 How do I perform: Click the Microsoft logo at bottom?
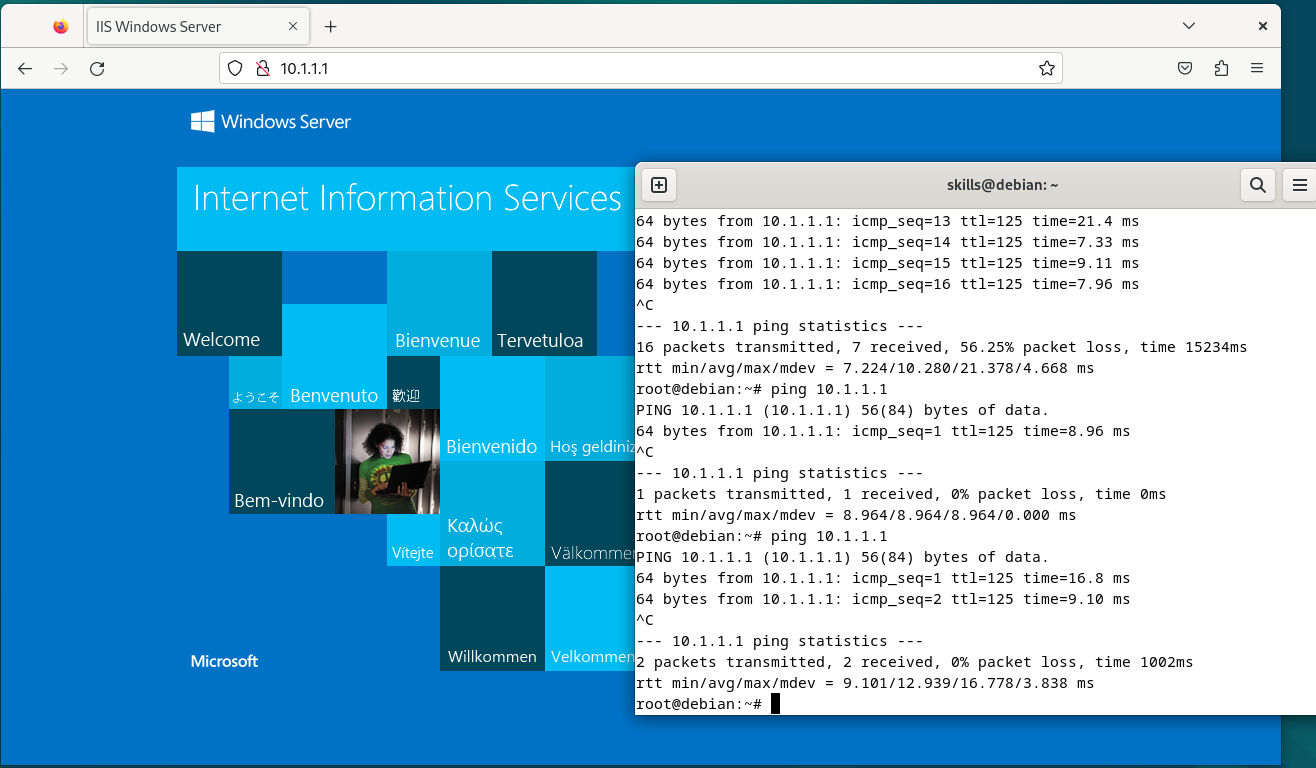click(224, 661)
